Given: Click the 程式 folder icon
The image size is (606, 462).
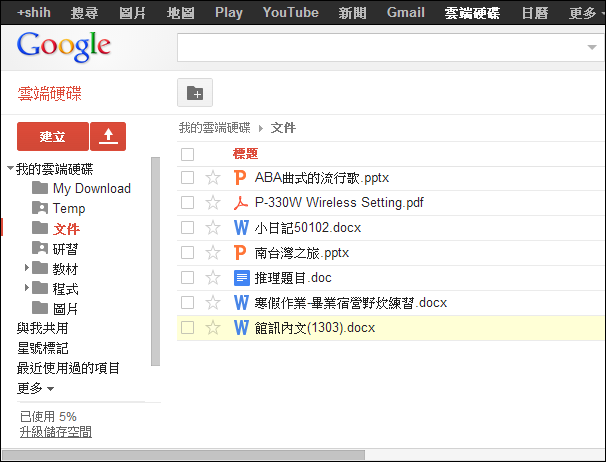Looking at the screenshot, I should click(40, 288).
